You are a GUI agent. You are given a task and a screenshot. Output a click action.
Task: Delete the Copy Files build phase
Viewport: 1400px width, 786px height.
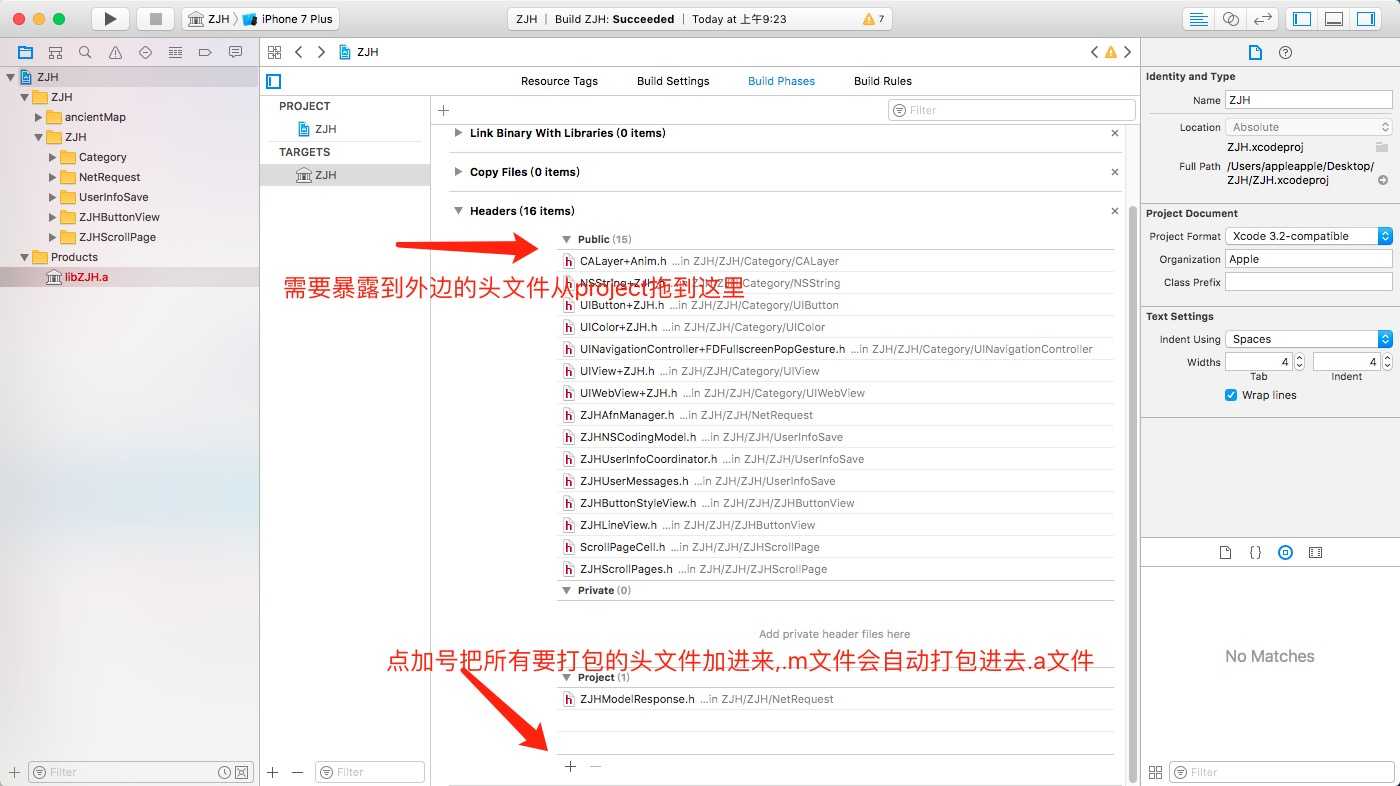pos(1115,172)
